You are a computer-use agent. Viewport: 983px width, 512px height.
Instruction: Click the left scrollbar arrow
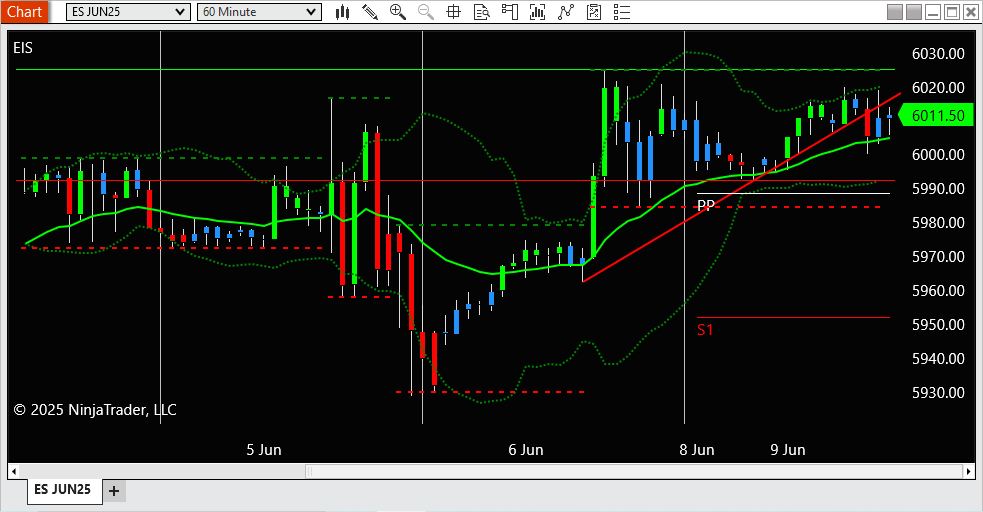tap(13, 471)
